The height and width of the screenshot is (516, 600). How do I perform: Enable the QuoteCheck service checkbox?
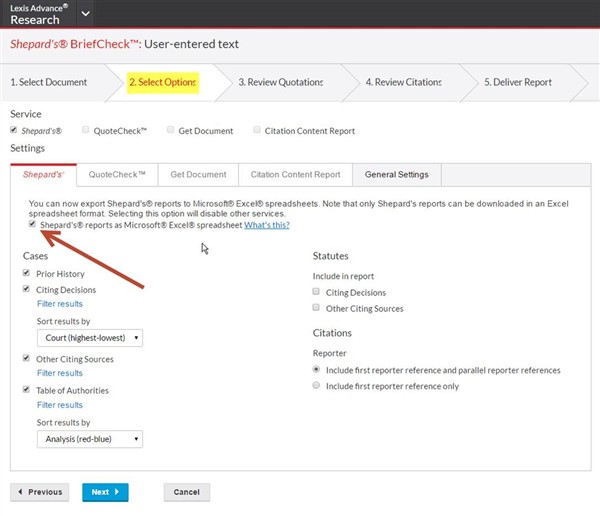[86, 130]
